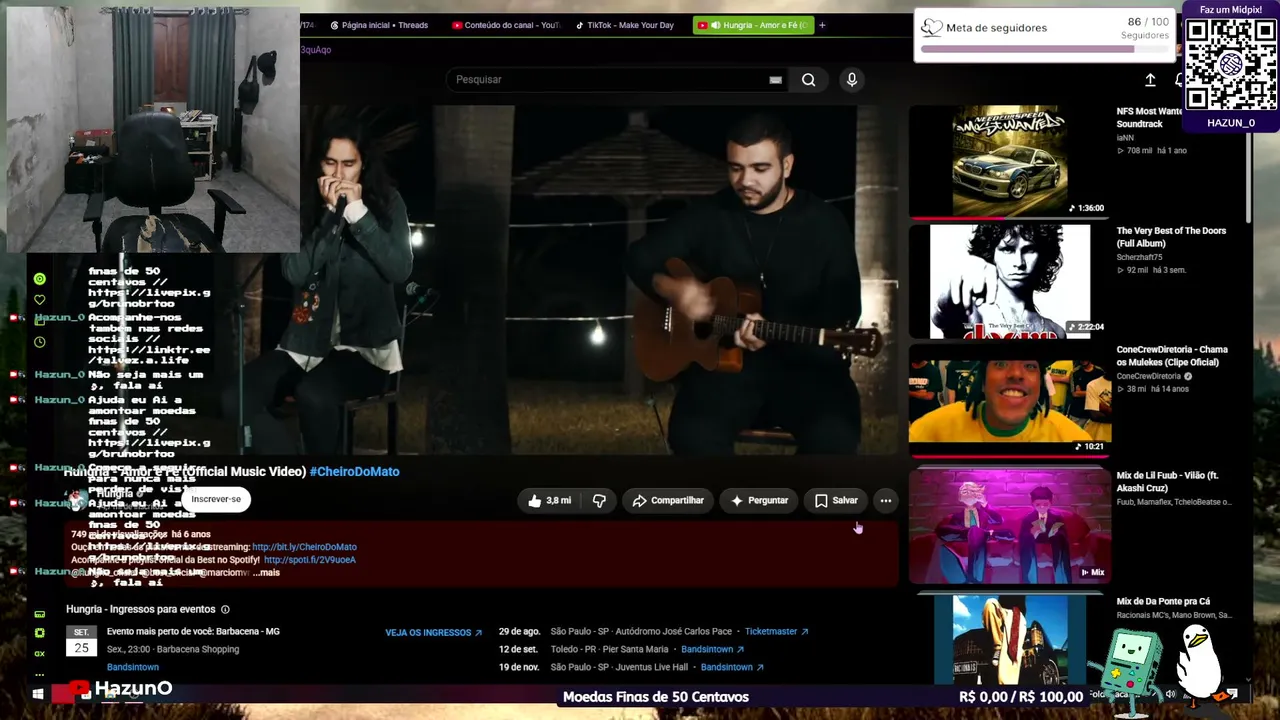
Task: Click 'Evento mais perto de você: Barbacena - MG'
Action: (x=193, y=632)
